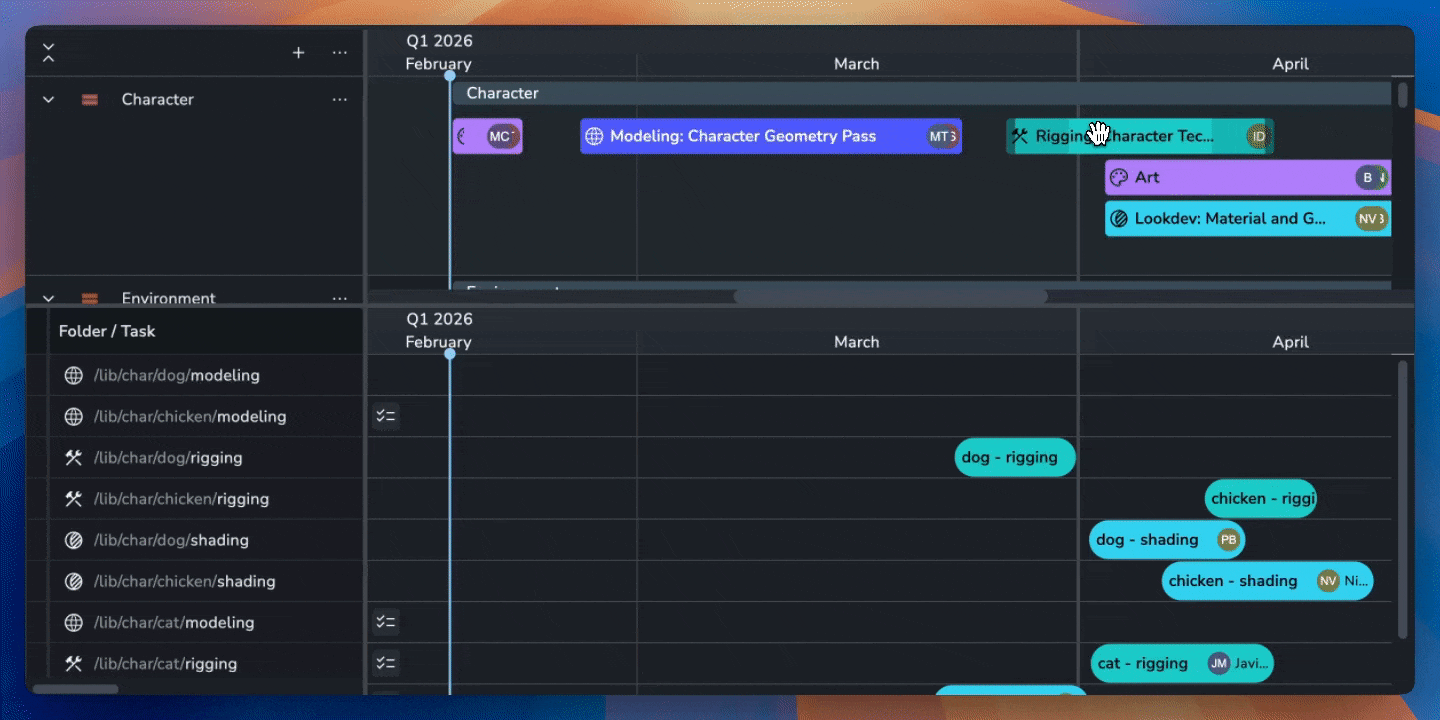Collapse the Character group chevron

pyautogui.click(x=48, y=99)
